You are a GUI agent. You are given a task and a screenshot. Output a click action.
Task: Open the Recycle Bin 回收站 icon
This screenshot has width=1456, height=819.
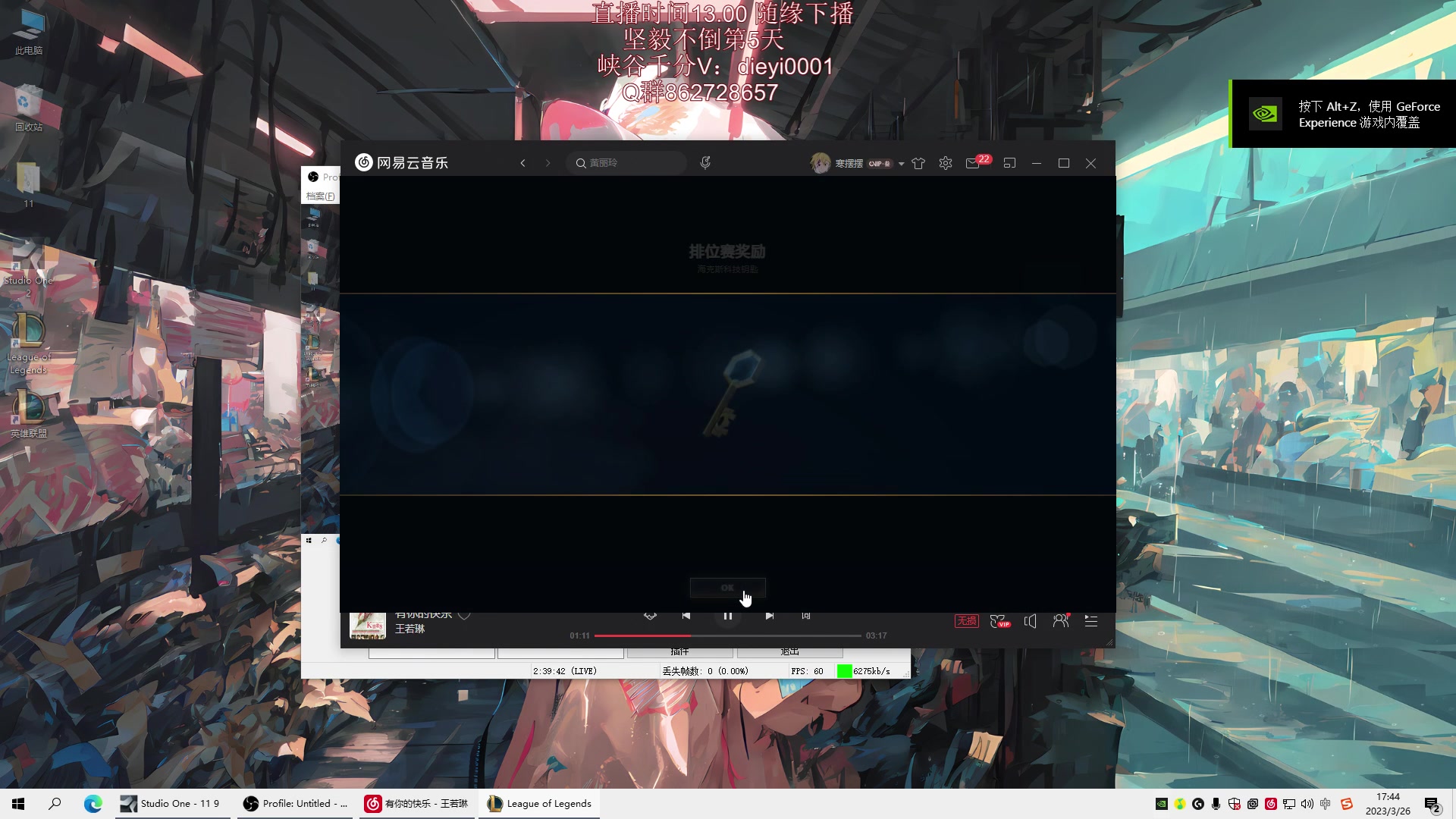click(x=29, y=109)
